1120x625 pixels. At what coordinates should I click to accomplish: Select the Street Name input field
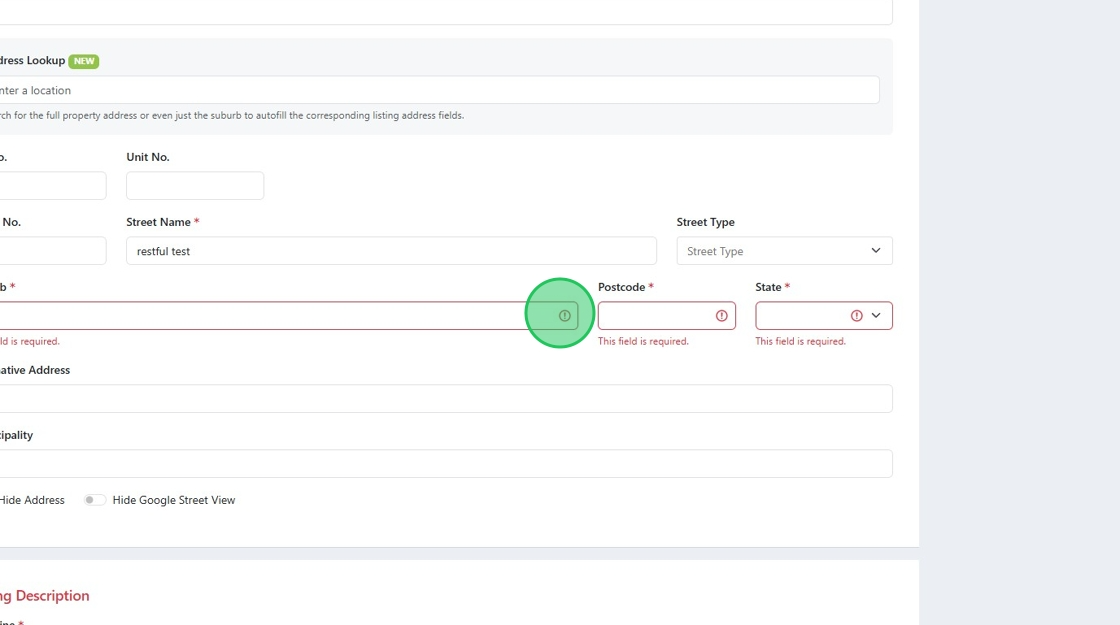(x=391, y=251)
